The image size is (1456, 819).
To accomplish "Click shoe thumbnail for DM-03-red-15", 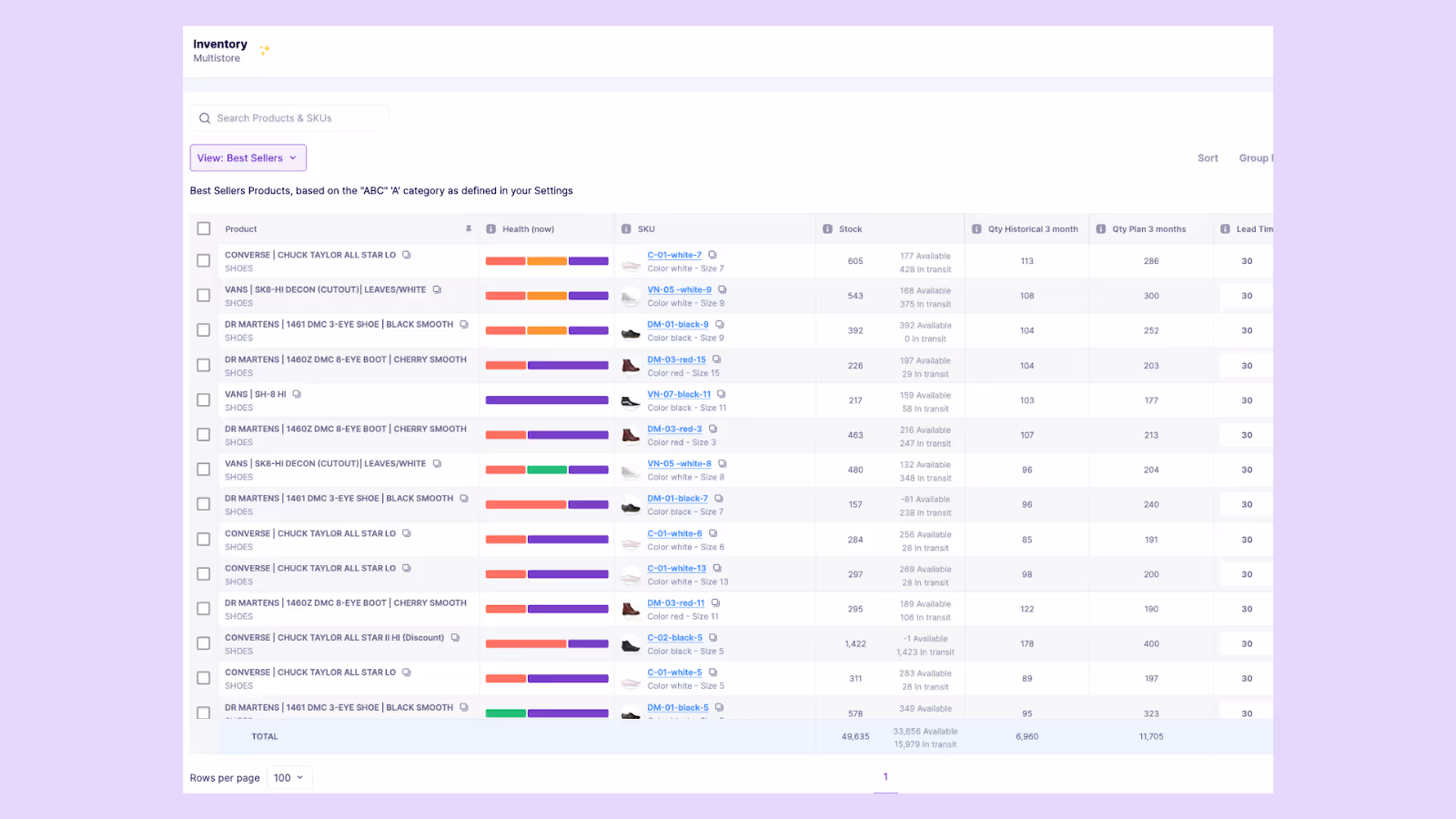I will [631, 366].
